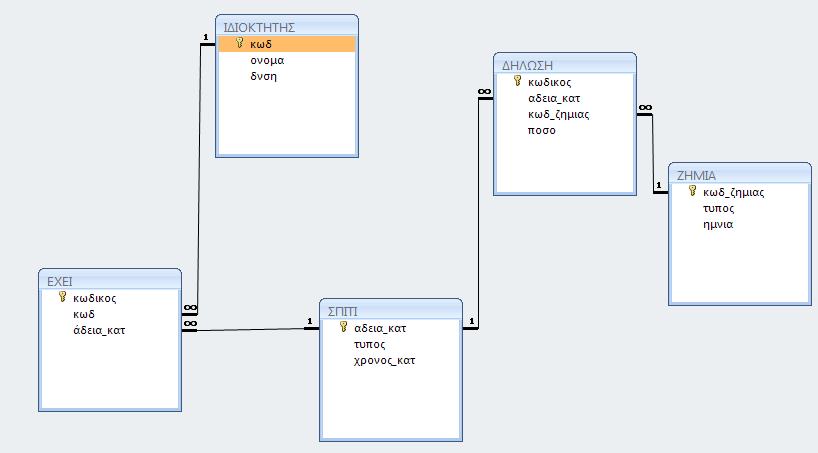Screen dimensions: 818x453
Task: Click primary key icon in ΣΠΙΤΙ table
Action: pos(343,327)
